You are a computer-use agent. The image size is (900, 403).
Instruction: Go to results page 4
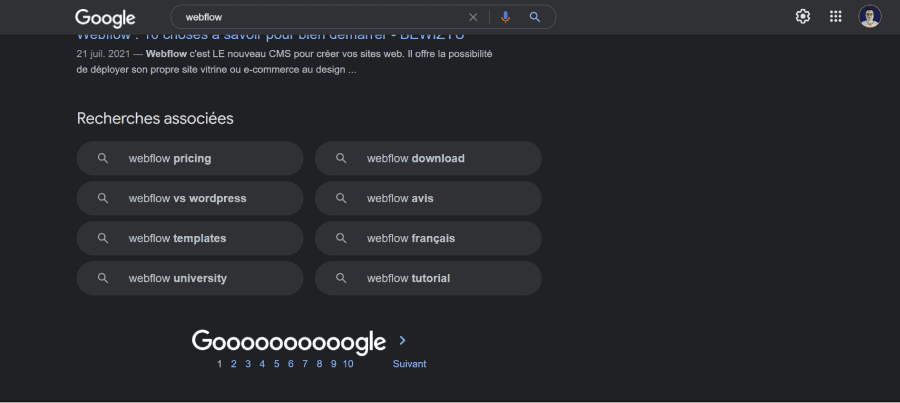(x=262, y=364)
